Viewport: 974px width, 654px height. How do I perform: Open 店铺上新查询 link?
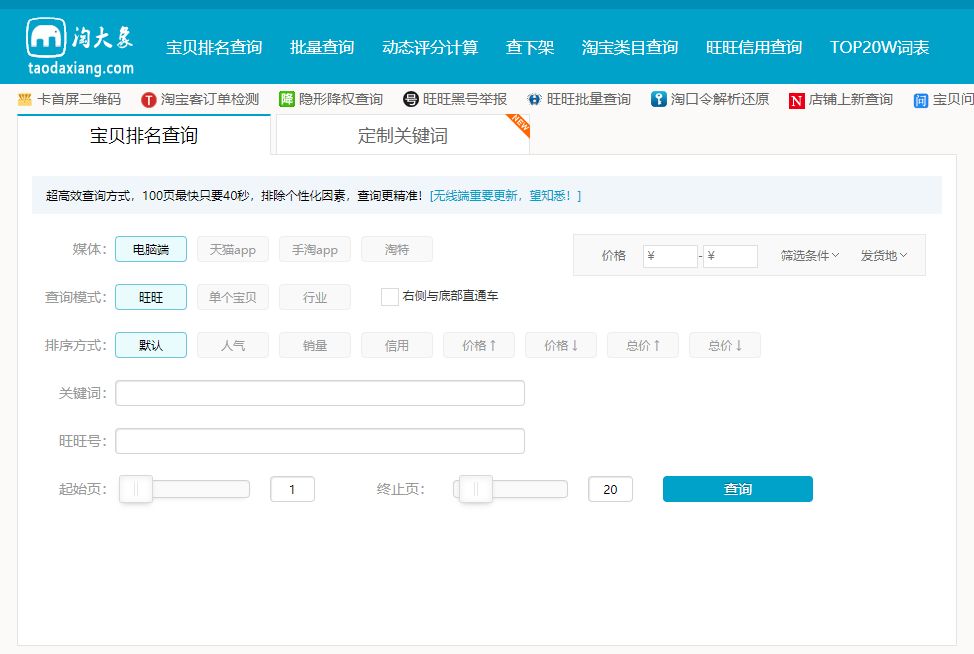click(x=851, y=99)
